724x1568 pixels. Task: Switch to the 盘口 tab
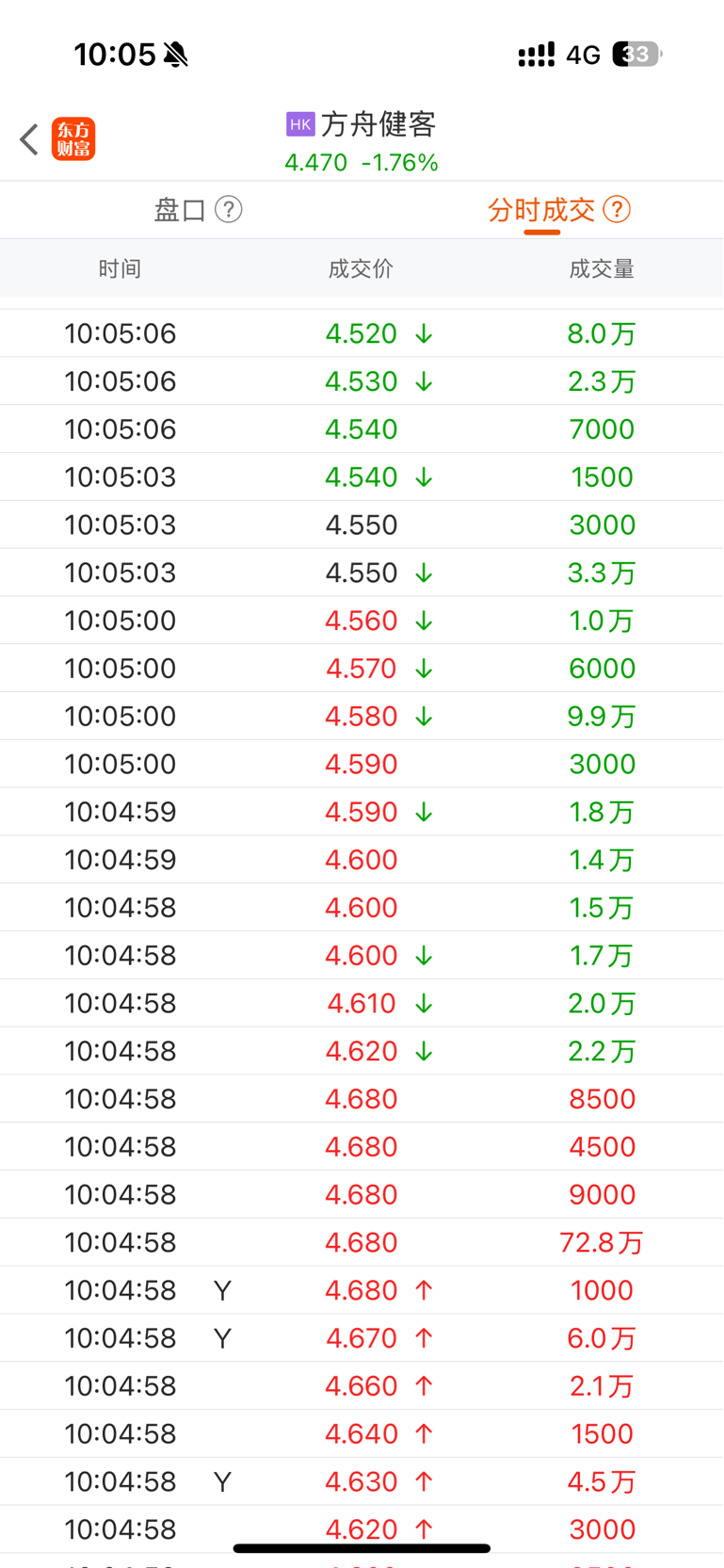click(180, 209)
